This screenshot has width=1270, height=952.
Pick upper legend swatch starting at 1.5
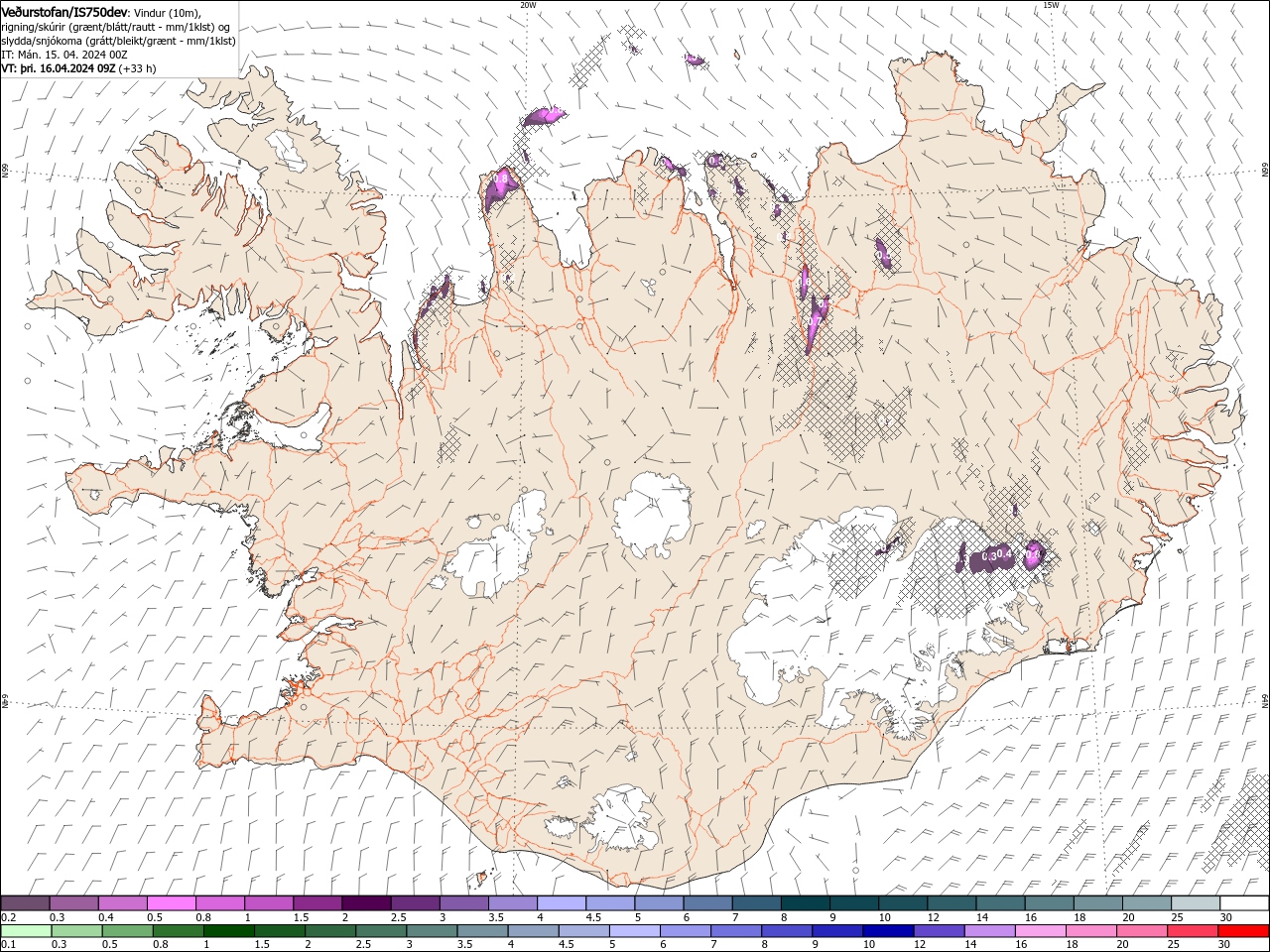pyautogui.click(x=317, y=903)
